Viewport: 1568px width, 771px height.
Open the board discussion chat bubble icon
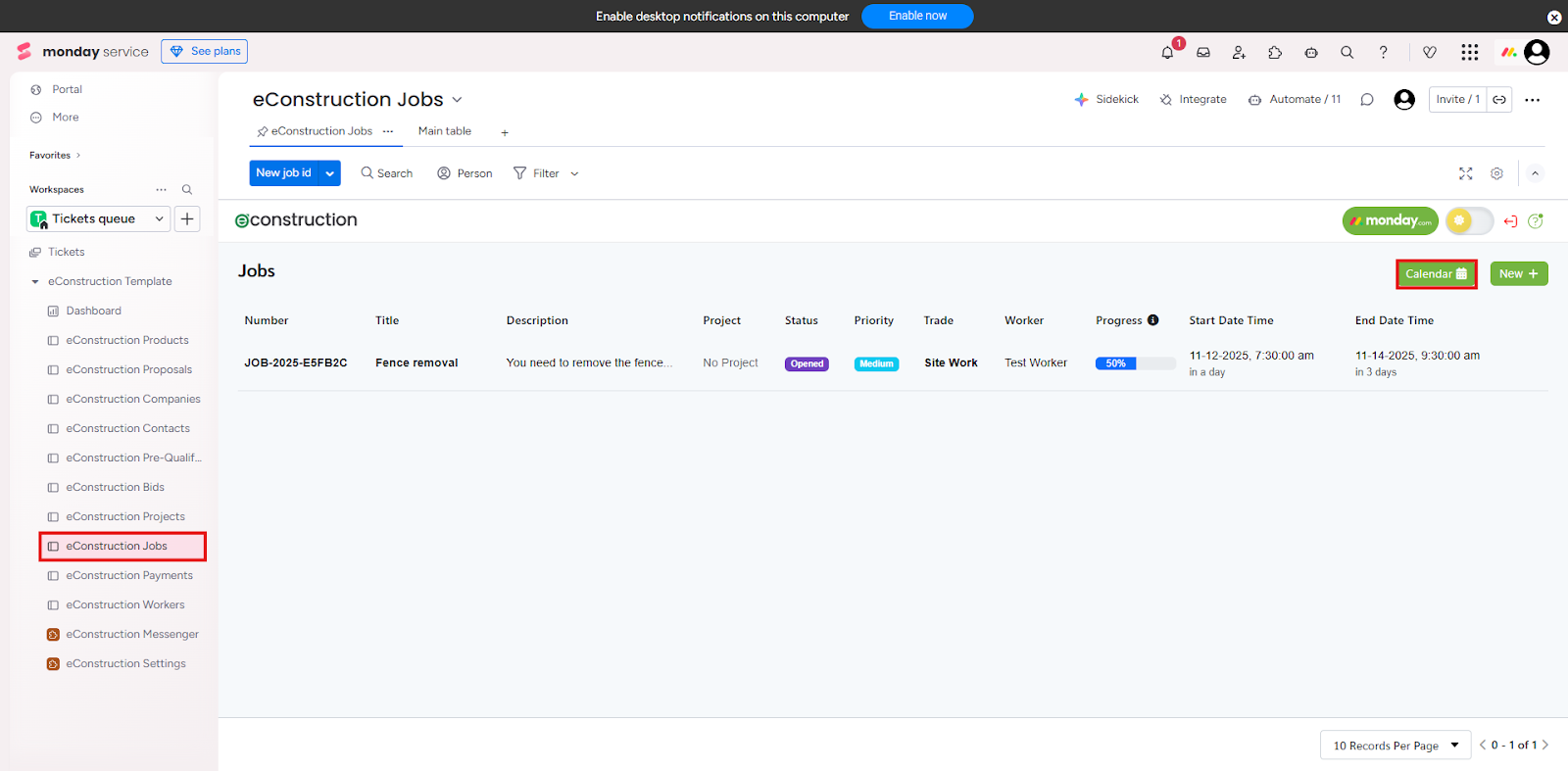(x=1367, y=100)
